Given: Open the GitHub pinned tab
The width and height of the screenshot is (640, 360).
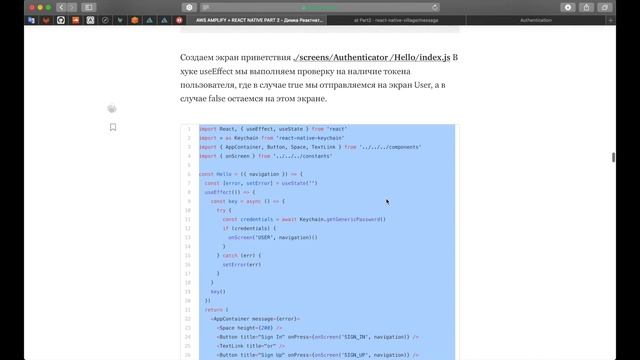Looking at the screenshot, I should coord(61,20).
